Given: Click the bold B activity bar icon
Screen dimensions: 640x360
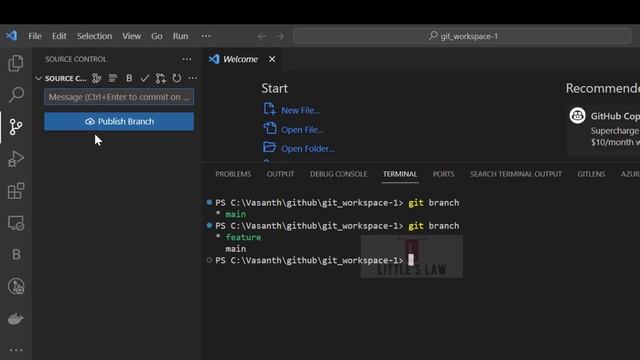Looking at the screenshot, I should 16,255.
